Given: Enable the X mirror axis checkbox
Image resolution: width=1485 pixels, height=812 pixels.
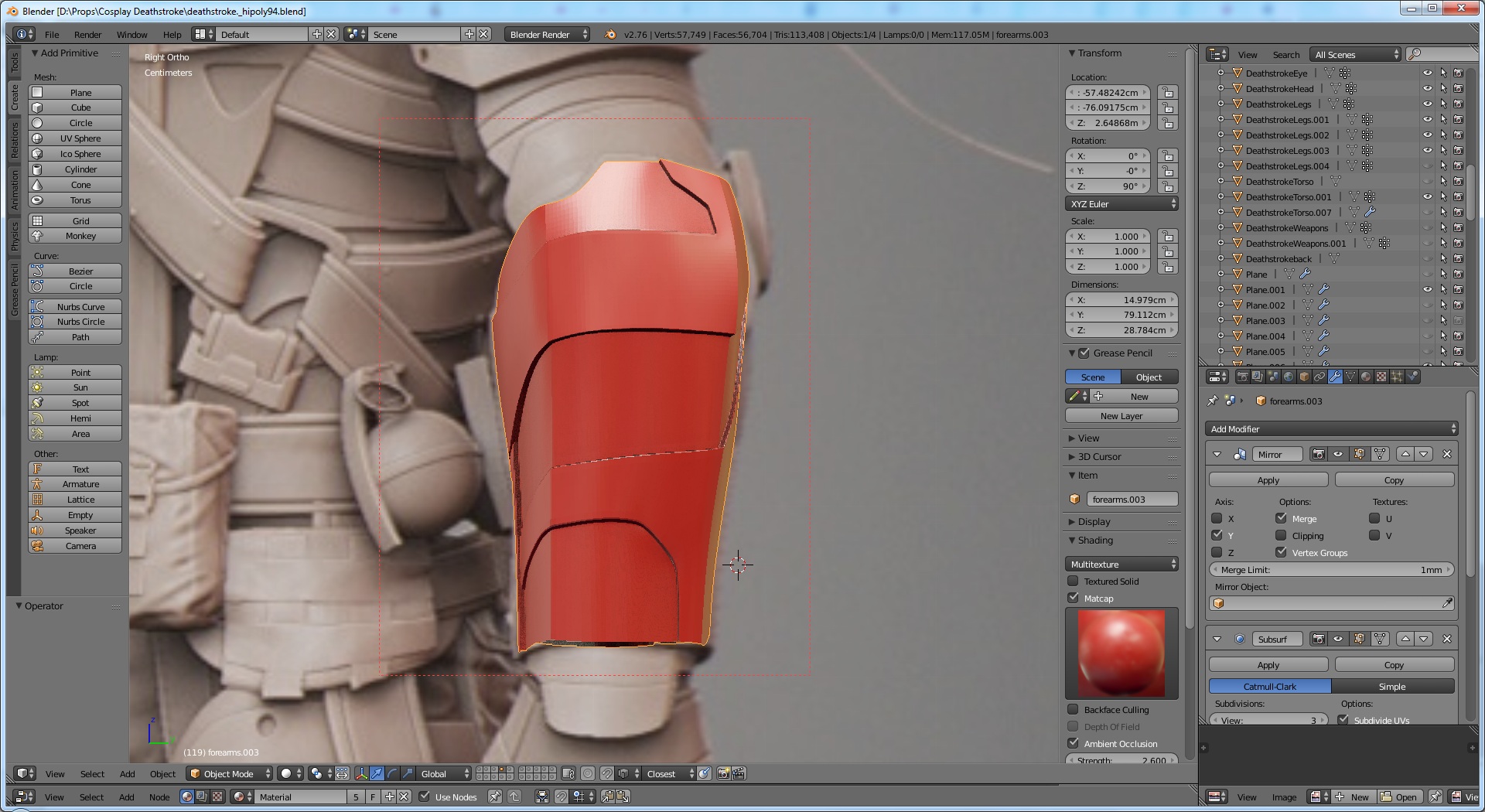Looking at the screenshot, I should (x=1217, y=518).
